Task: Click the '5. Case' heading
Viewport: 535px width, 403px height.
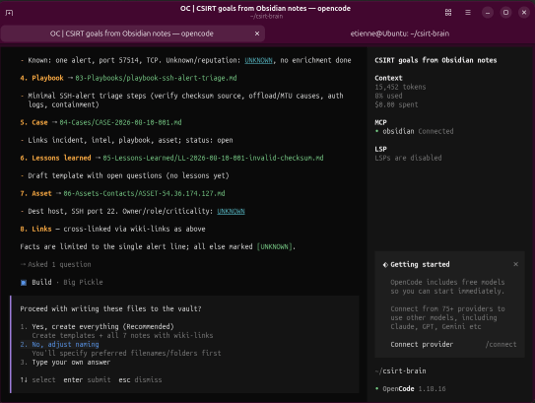Action: coord(34,122)
